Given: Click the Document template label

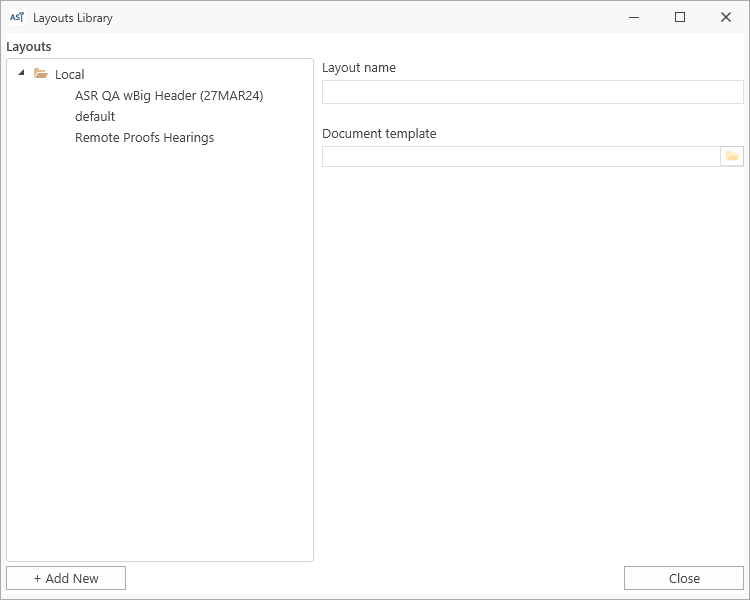Looking at the screenshot, I should 379,133.
